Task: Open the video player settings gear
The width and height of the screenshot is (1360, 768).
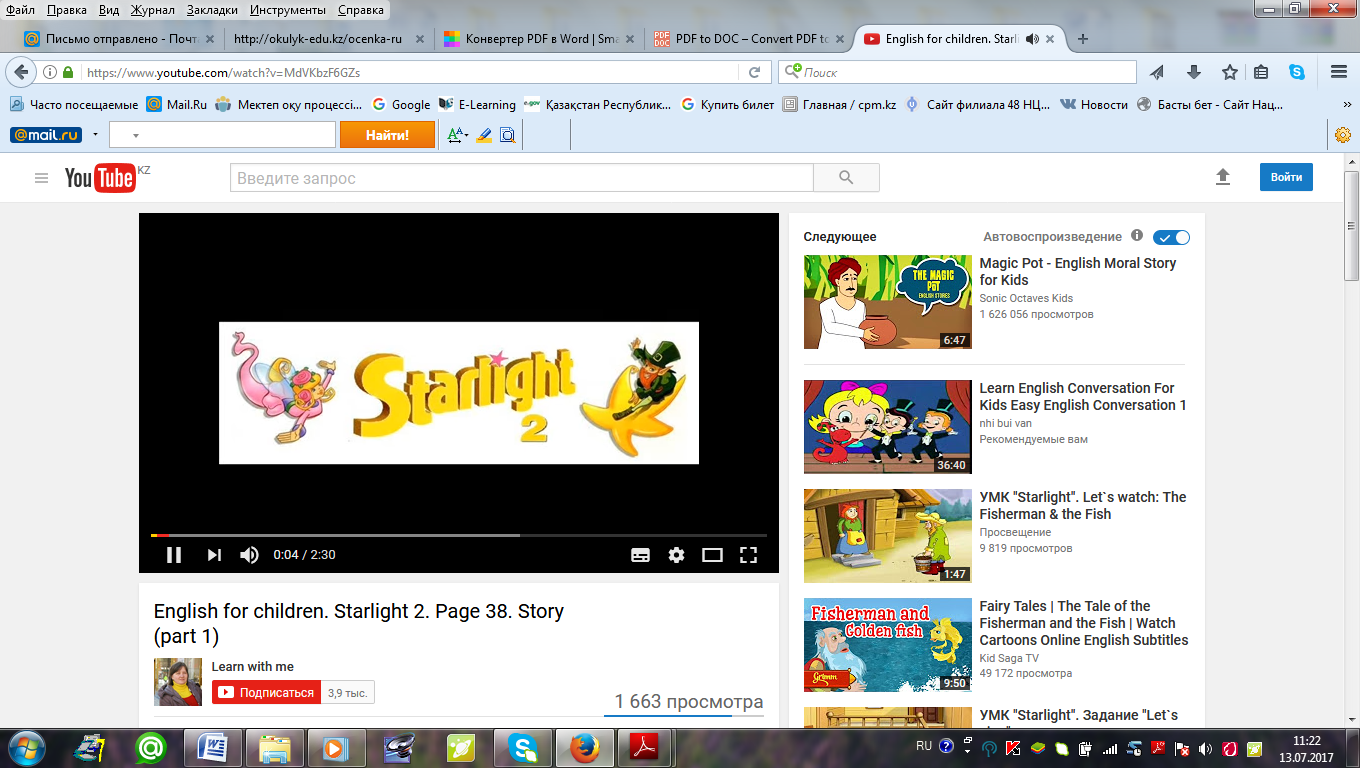Action: tap(677, 555)
